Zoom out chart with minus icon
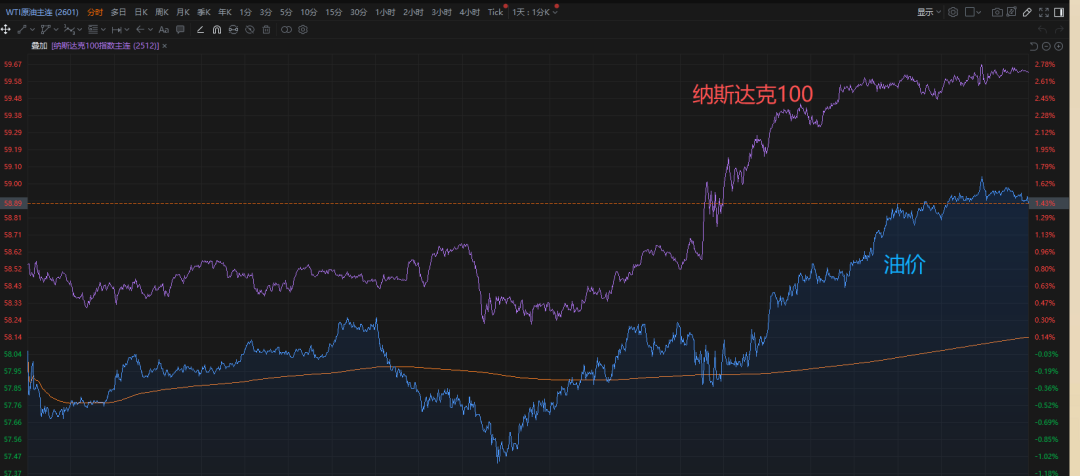Image resolution: width=1080 pixels, height=476 pixels. point(1046,46)
